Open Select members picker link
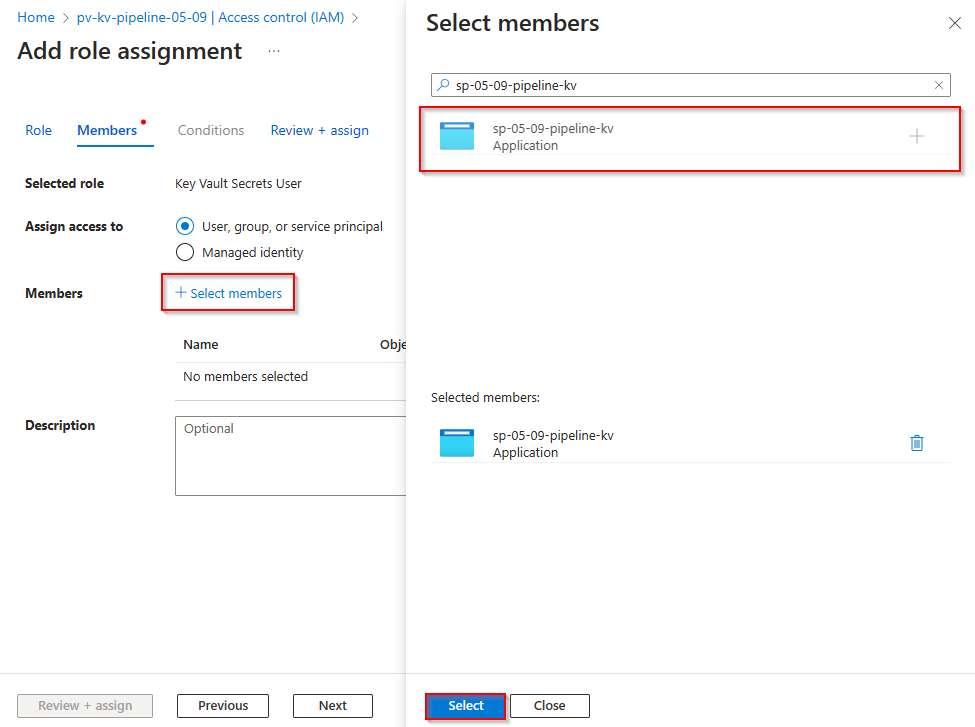975x727 pixels. tap(228, 292)
